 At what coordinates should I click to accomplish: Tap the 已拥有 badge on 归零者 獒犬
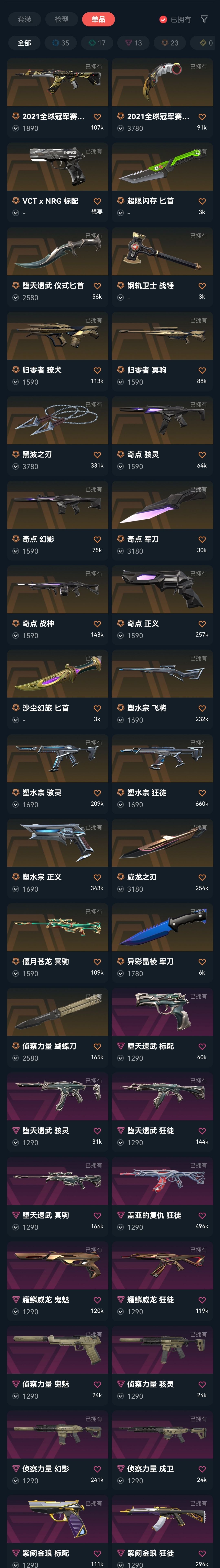[x=93, y=320]
